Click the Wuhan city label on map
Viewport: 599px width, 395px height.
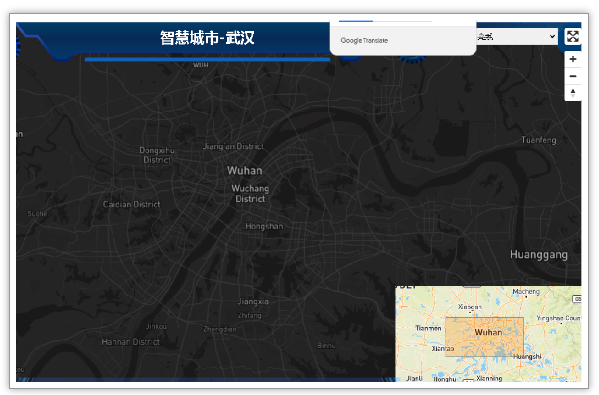244,170
